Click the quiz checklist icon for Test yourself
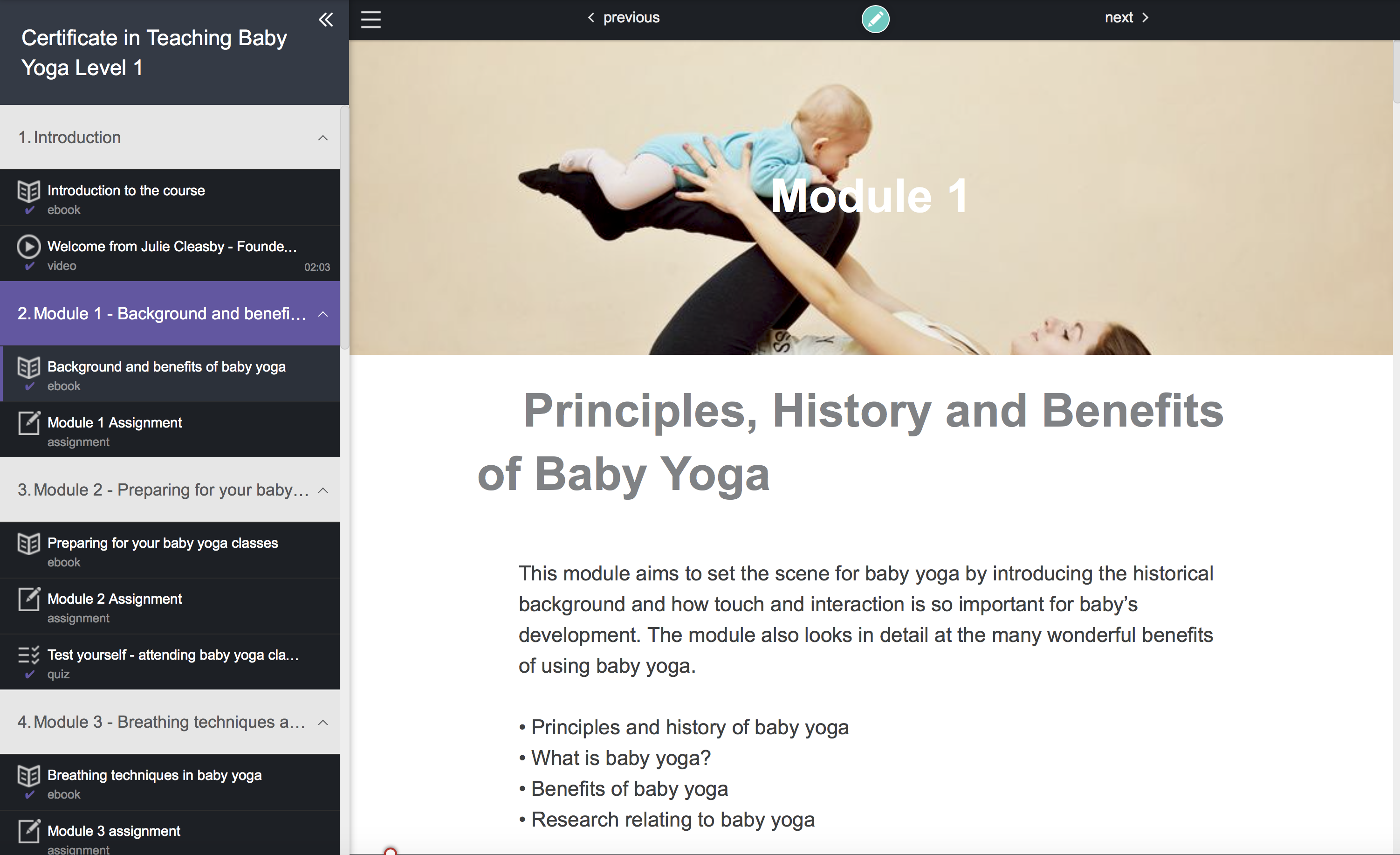Screen dimensions: 1400x855 click(28, 655)
